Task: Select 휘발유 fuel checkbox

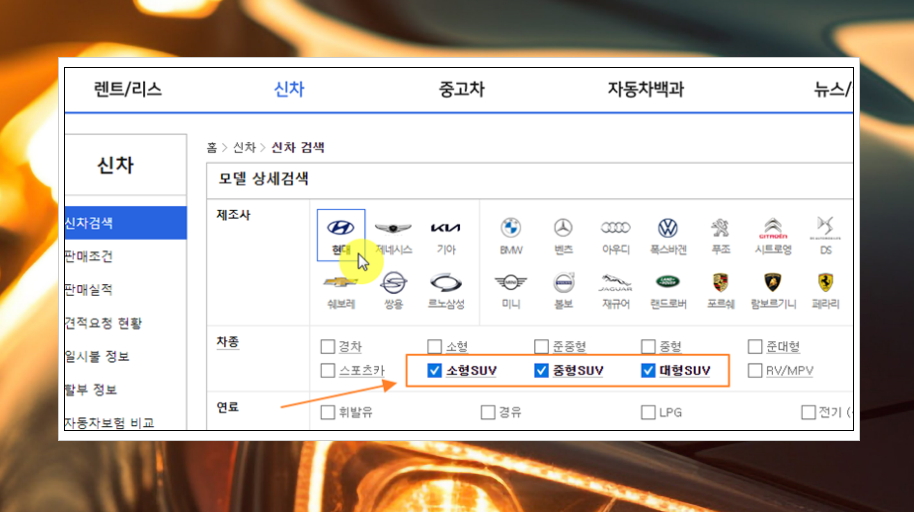Action: pos(328,412)
